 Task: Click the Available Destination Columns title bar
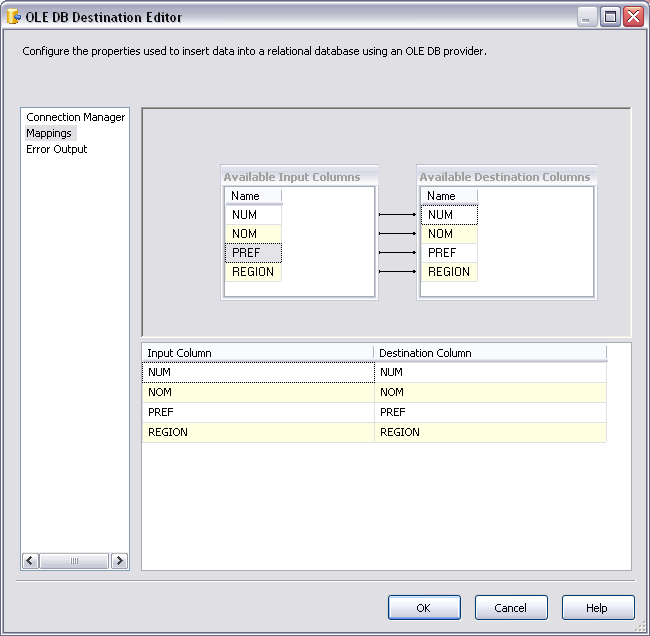coord(507,177)
